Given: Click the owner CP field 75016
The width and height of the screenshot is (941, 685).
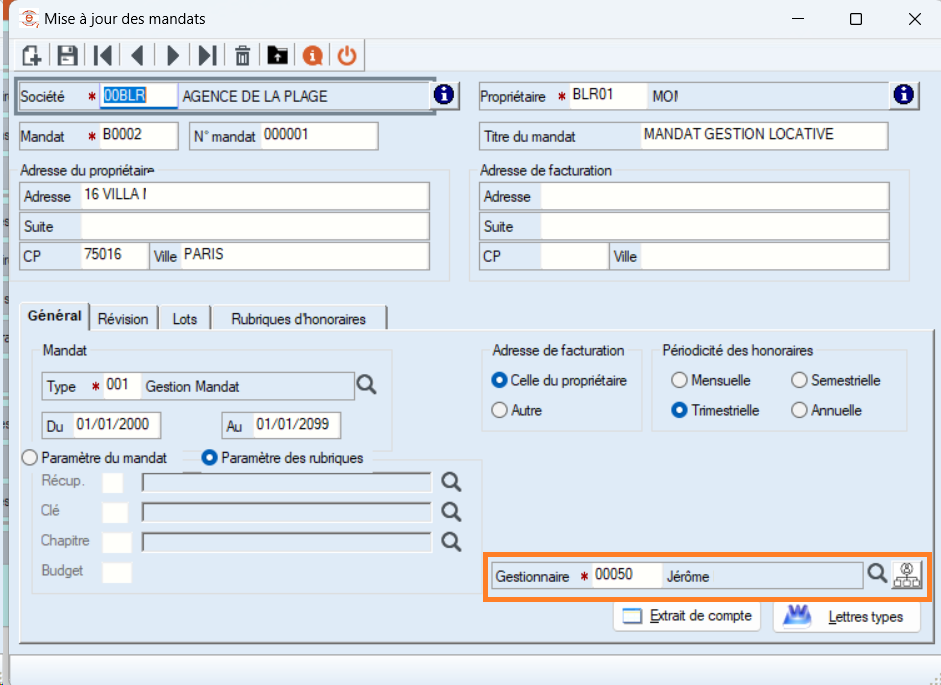Looking at the screenshot, I should click(115, 256).
